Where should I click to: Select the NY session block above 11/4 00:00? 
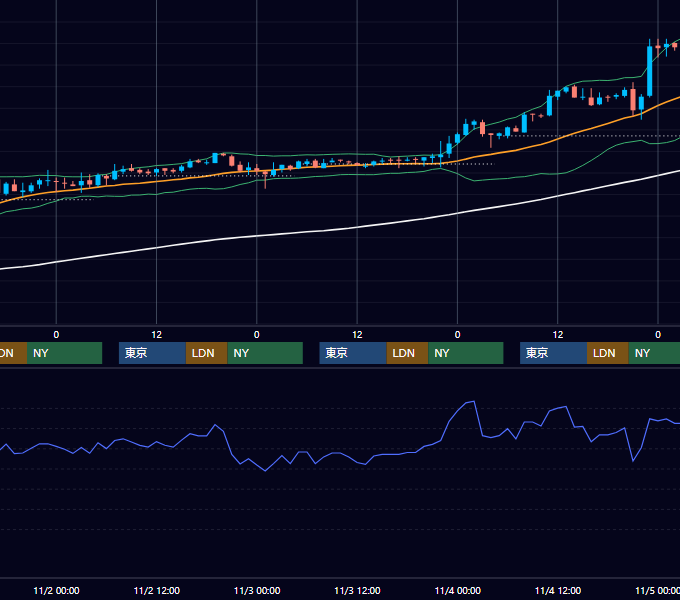[x=466, y=353]
